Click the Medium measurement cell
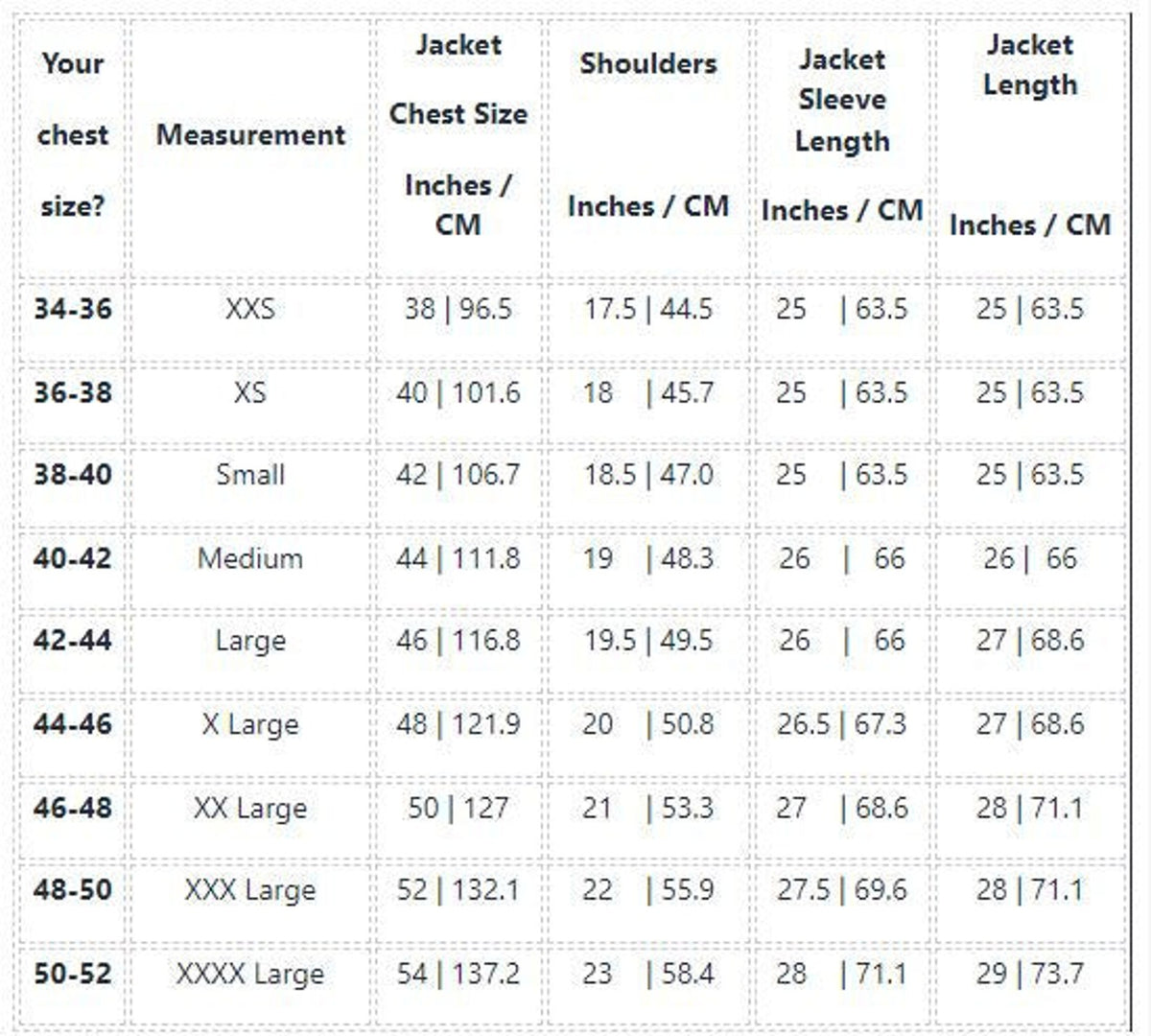Image resolution: width=1151 pixels, height=1036 pixels. (x=250, y=558)
